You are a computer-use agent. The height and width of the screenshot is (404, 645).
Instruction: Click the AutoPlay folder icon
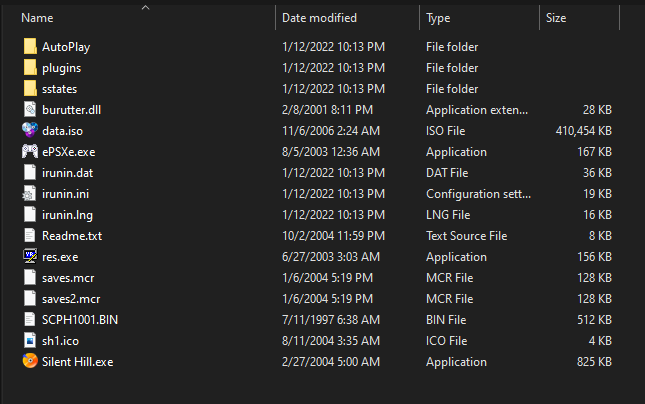[30, 46]
